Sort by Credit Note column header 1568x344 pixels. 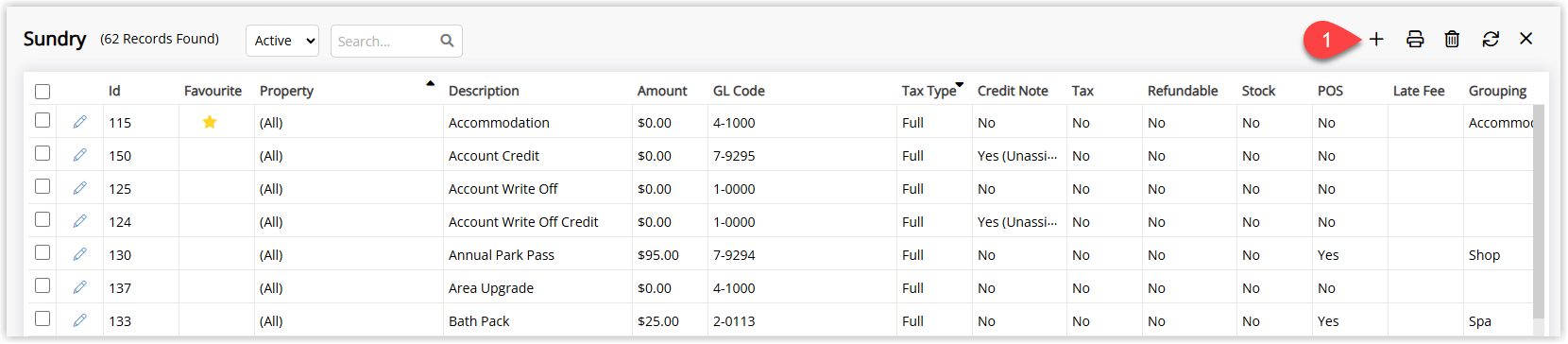1013,91
